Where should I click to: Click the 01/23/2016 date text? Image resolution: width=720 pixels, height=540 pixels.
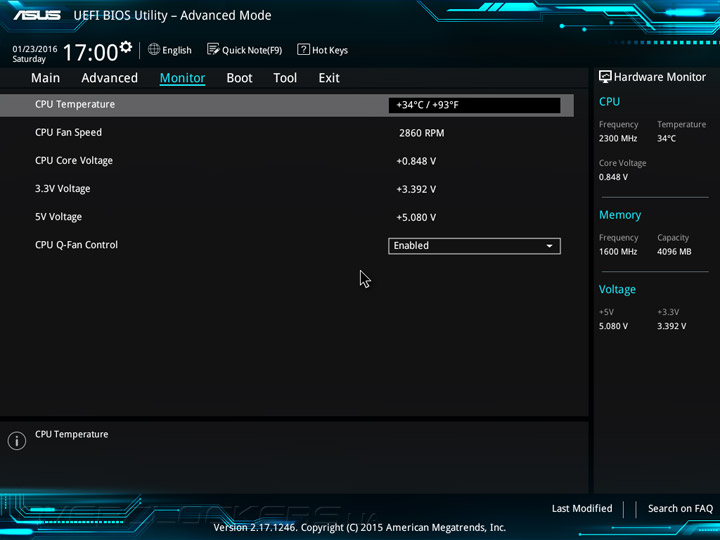pos(35,49)
